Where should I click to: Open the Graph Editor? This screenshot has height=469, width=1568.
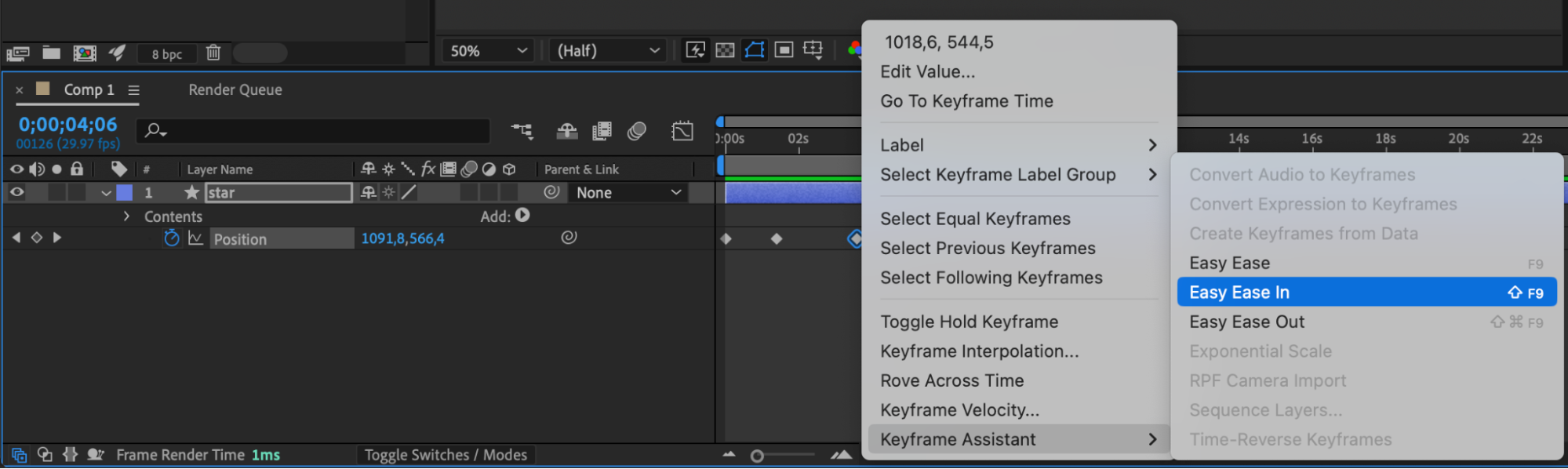682,131
